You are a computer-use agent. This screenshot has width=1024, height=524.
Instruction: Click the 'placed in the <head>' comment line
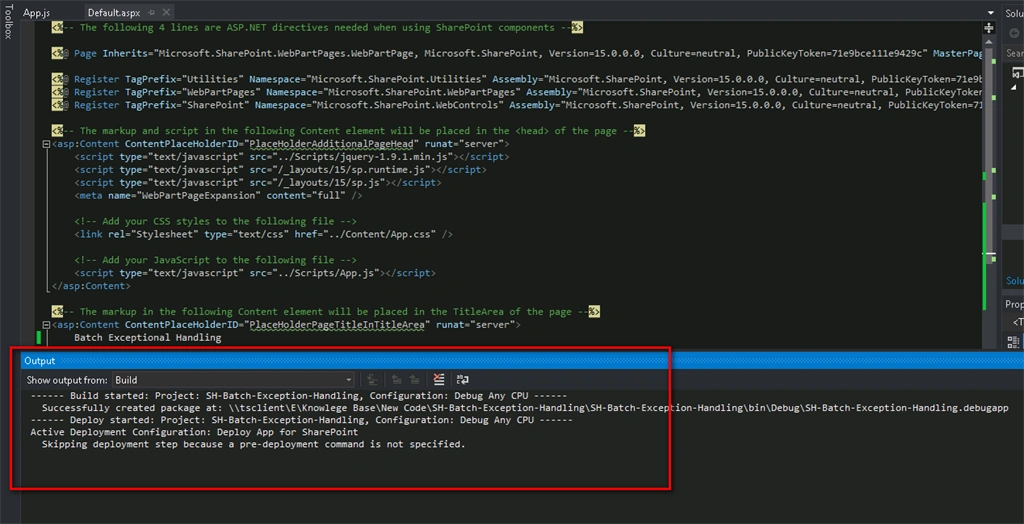pyautogui.click(x=349, y=131)
